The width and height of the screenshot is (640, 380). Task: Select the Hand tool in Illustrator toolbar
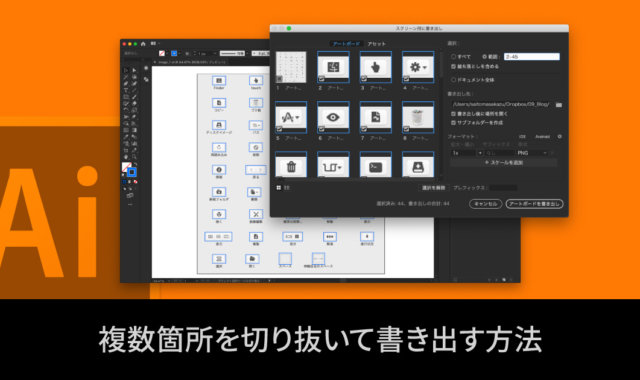tap(126, 157)
